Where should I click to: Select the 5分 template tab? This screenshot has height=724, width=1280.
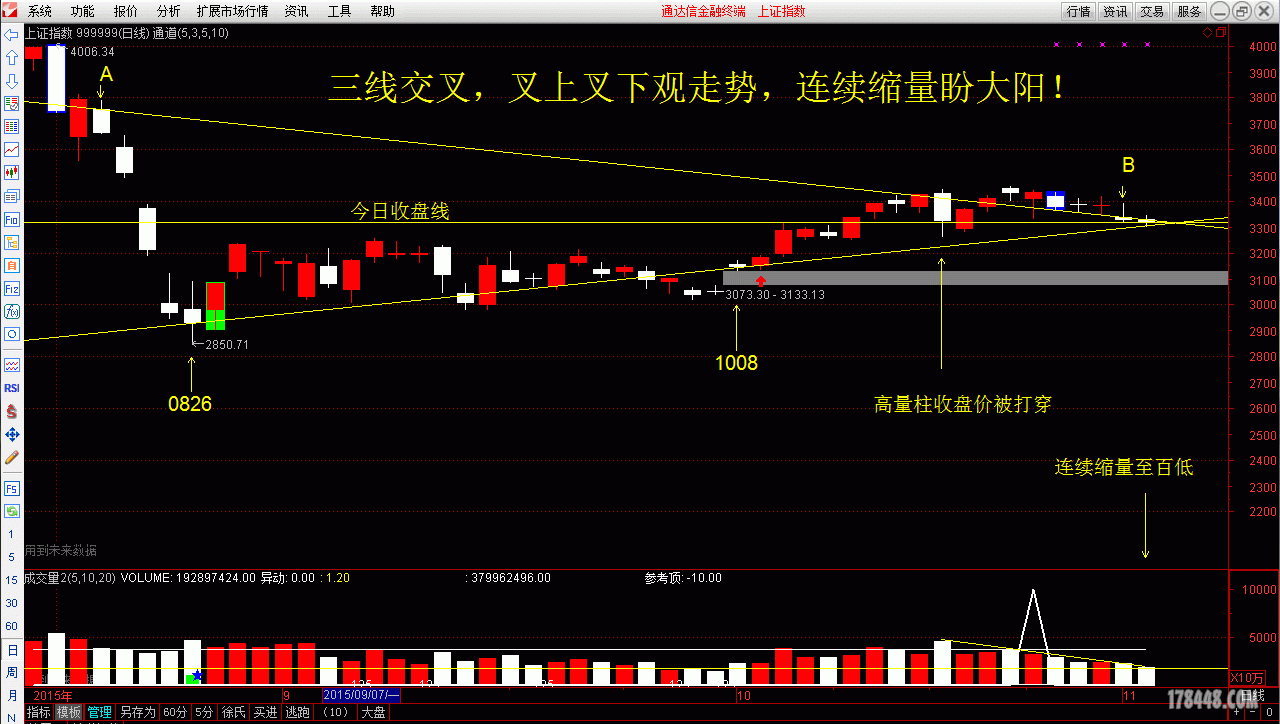coord(204,713)
